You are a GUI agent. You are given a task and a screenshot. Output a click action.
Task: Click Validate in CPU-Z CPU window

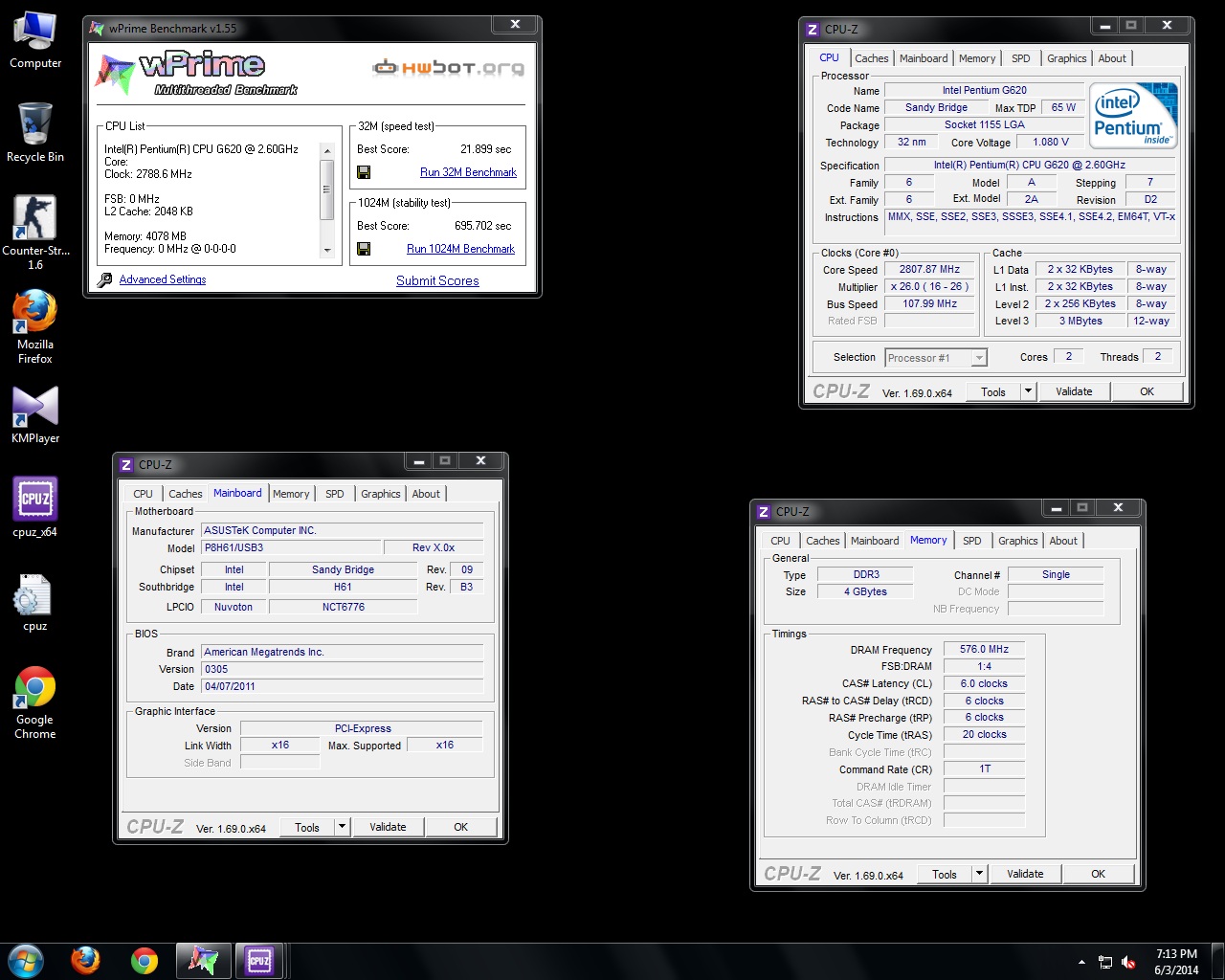tap(1074, 391)
